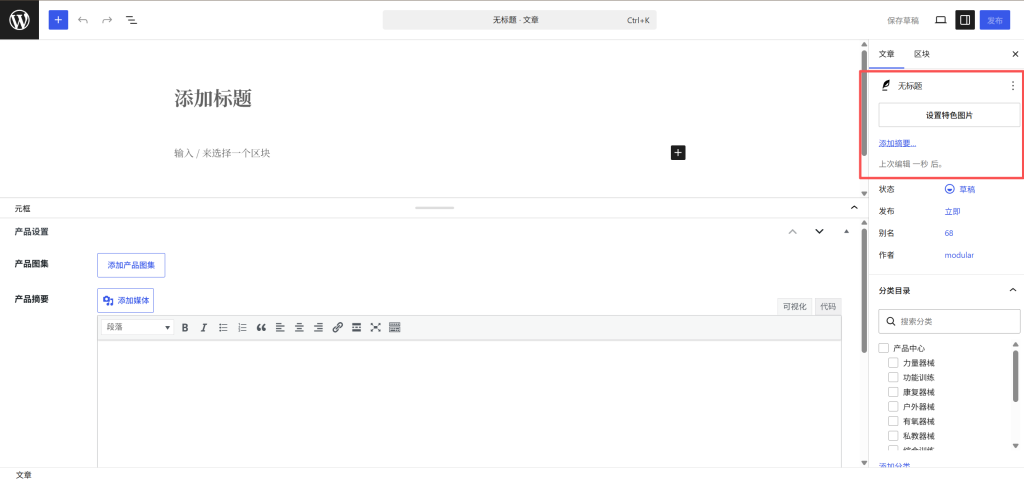Image resolution: width=1024 pixels, height=482 pixels.
Task: Insert a numbered list in the 产品摘要 editor
Action: click(x=242, y=327)
